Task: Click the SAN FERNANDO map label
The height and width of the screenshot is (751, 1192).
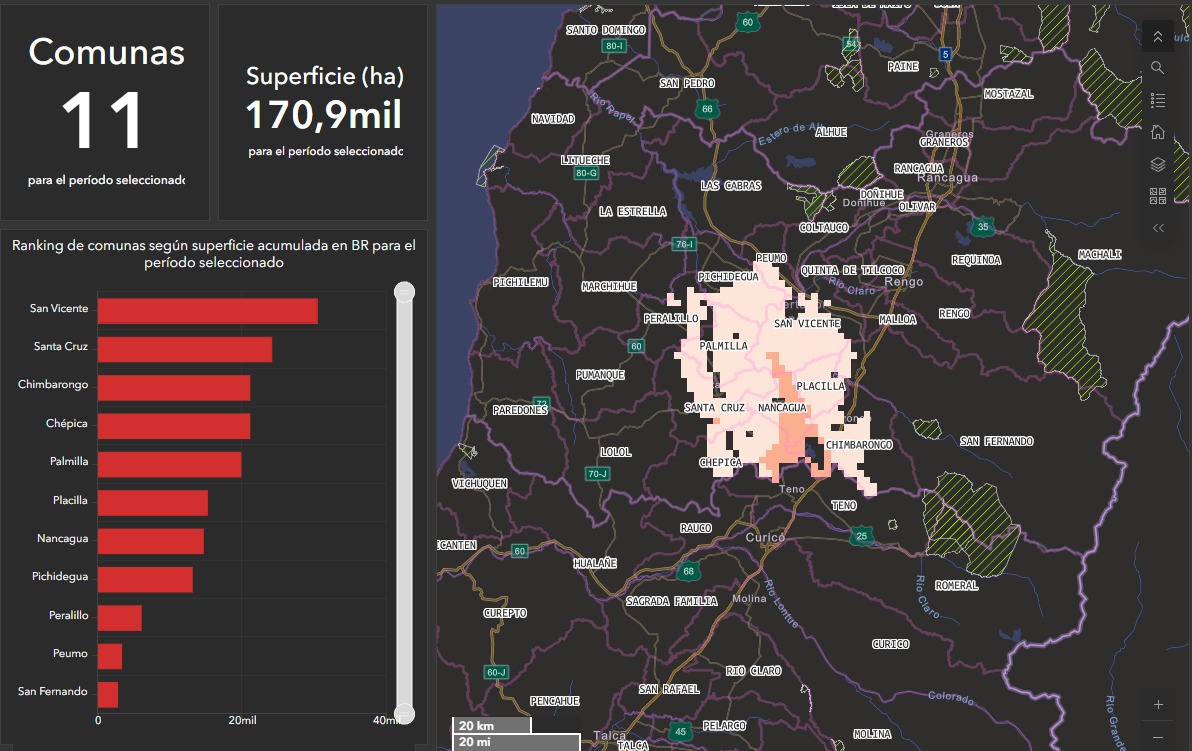Action: [x=996, y=441]
